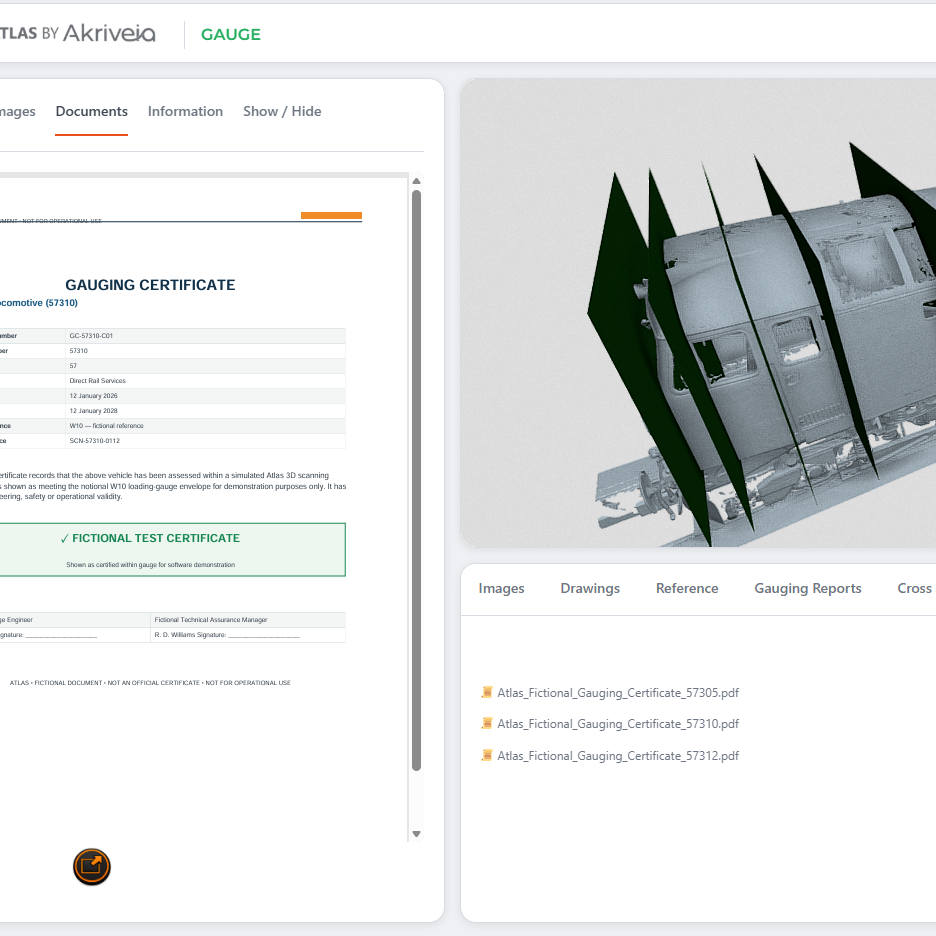The image size is (936, 936).
Task: Open the lower panel Images tab
Action: (x=501, y=589)
